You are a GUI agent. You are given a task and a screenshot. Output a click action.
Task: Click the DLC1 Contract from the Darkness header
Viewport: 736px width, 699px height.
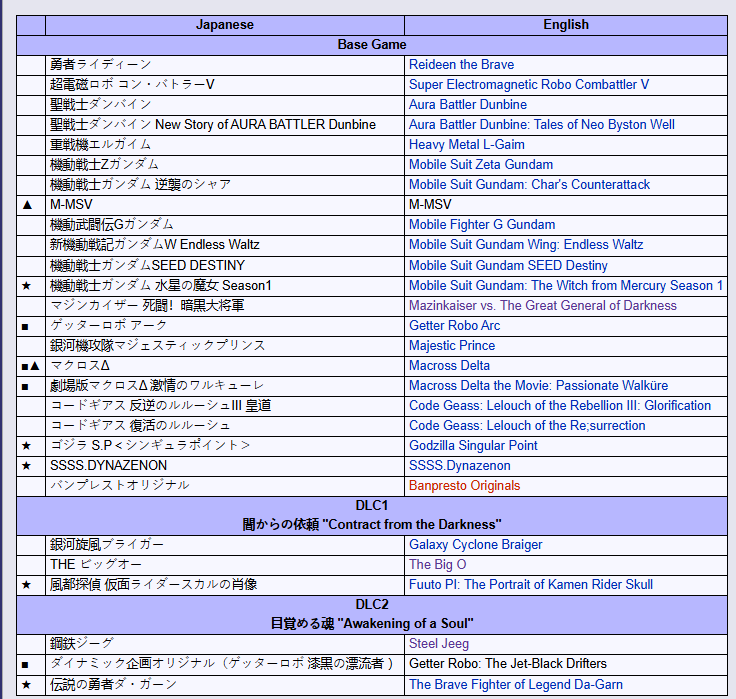click(x=372, y=515)
